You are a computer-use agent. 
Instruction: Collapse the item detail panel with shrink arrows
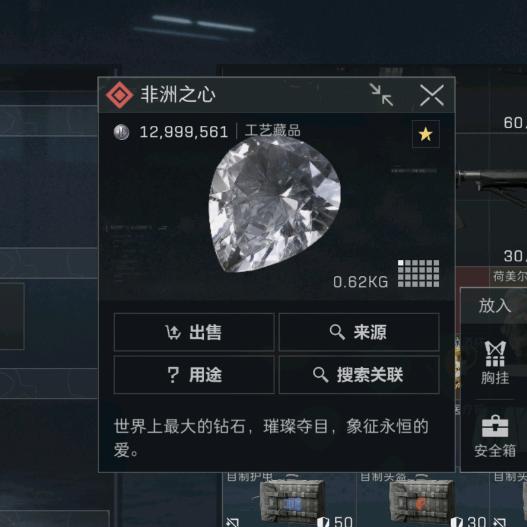[x=381, y=95]
